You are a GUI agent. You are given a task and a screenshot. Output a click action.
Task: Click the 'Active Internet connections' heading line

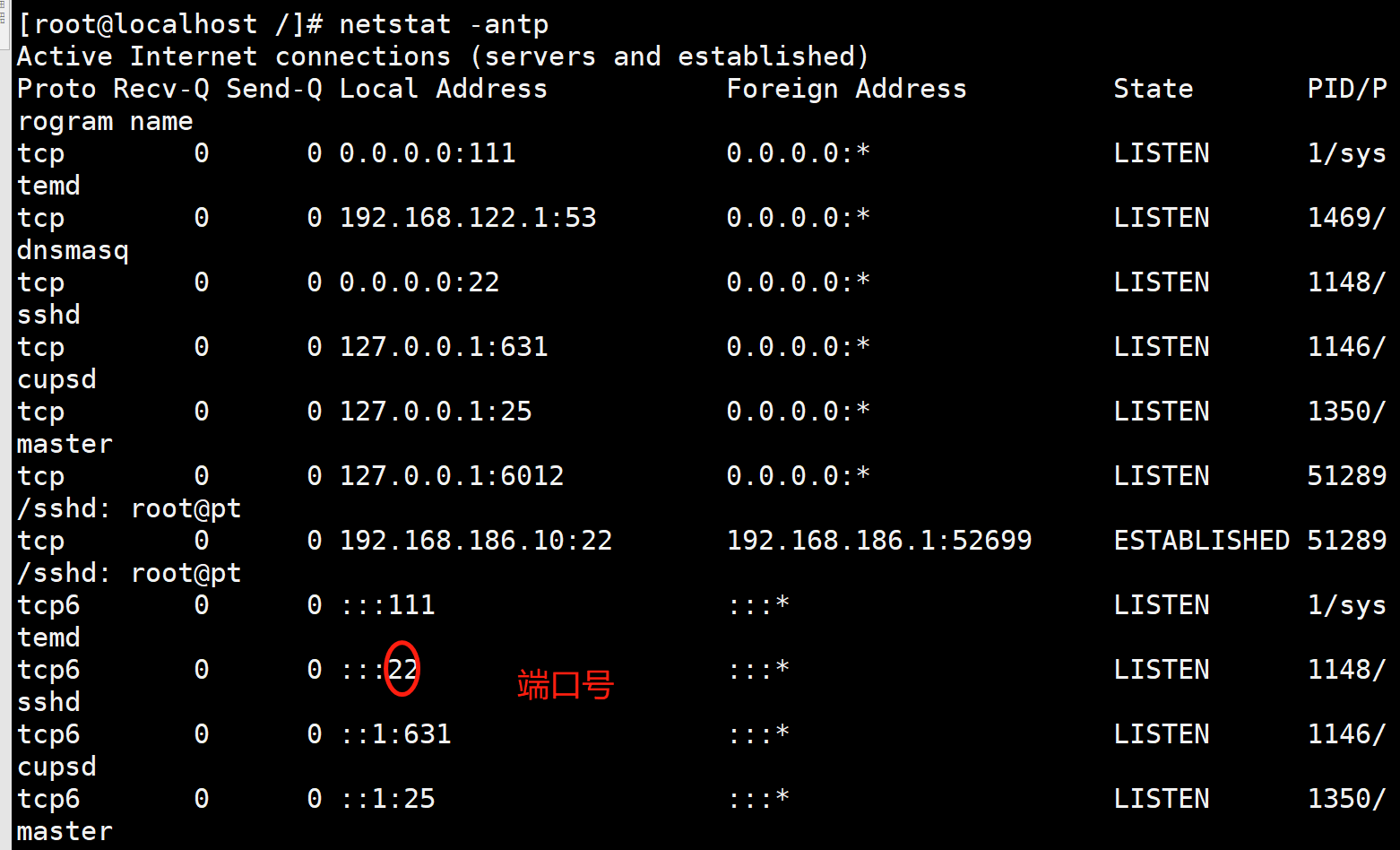[x=443, y=56]
